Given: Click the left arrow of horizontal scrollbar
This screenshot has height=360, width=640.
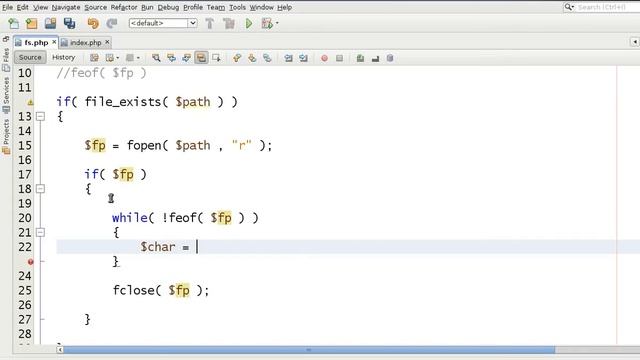Looking at the screenshot, I should [x=60, y=350].
